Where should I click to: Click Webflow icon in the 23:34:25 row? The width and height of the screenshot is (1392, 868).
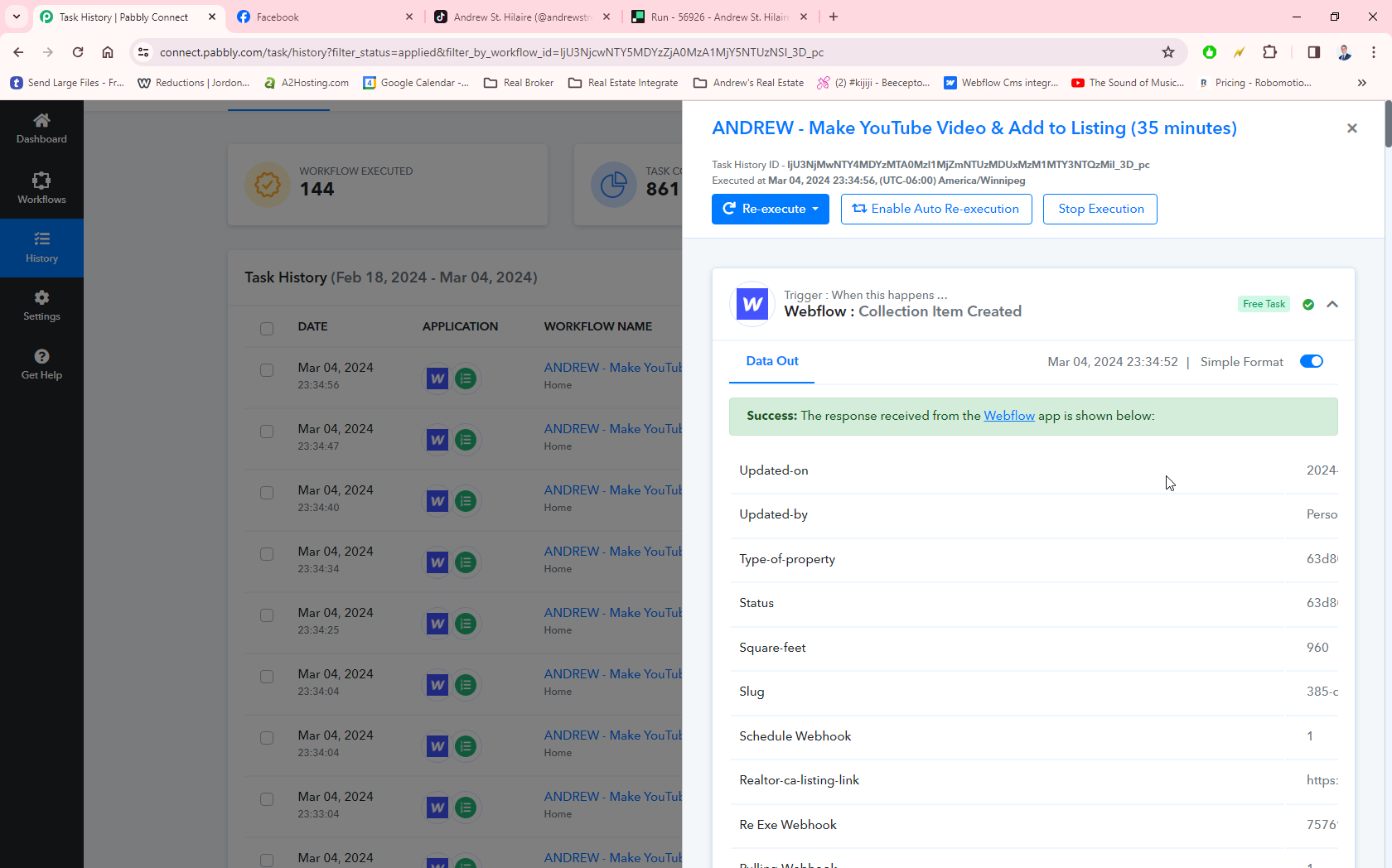(437, 624)
